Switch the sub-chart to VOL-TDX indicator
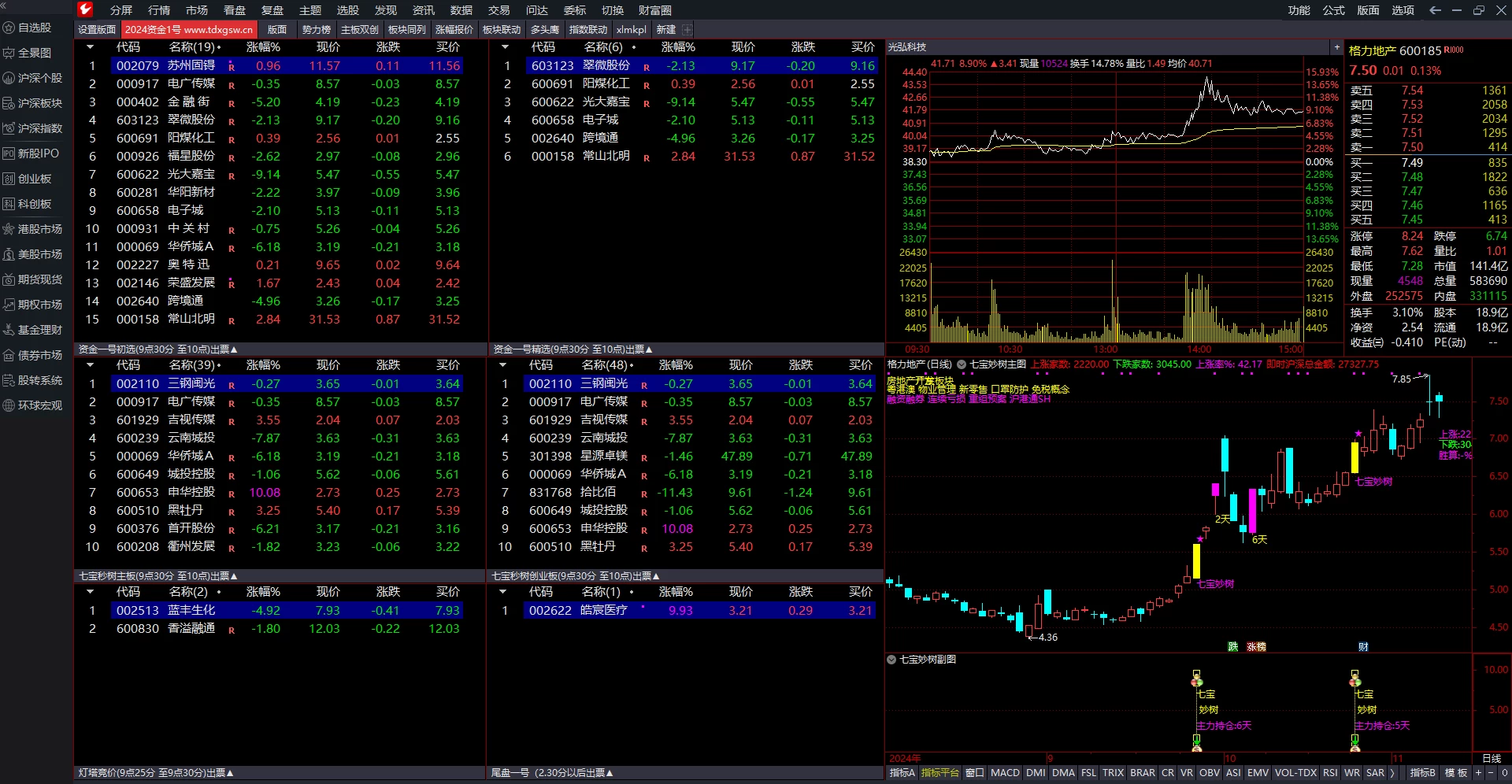Screen dimensions: 1512x784 tap(1295, 773)
